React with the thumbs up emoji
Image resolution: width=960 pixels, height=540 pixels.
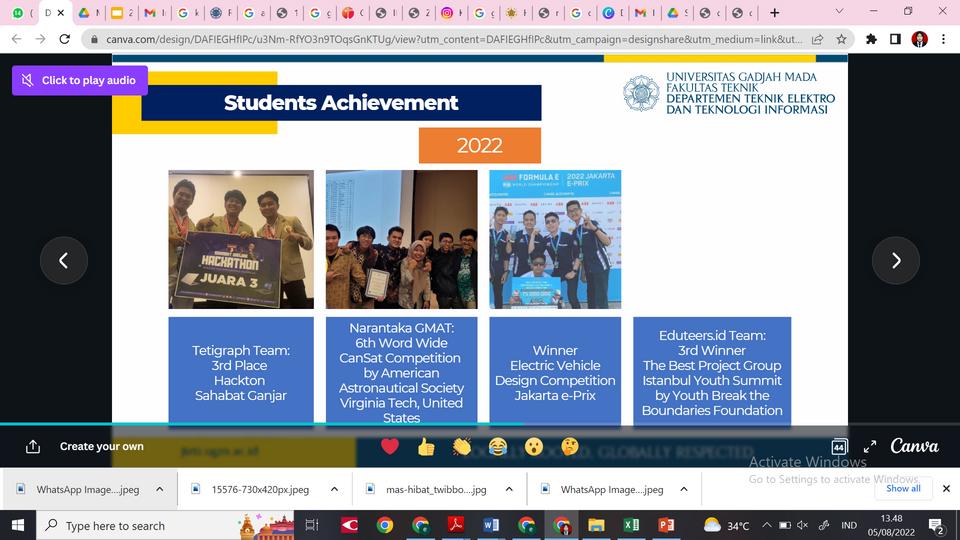click(x=426, y=447)
